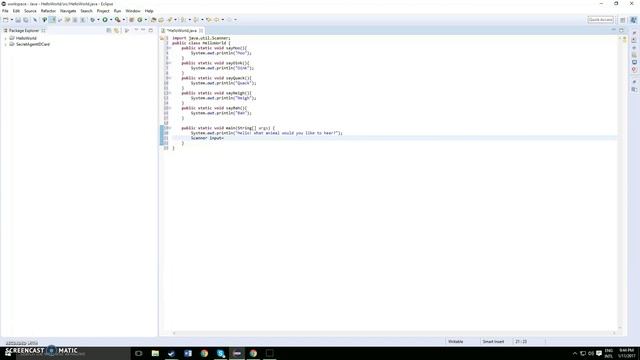Viewport: 640px width, 360px height.
Task: Open the New Java Class dropdown arrow
Action: click(146, 20)
